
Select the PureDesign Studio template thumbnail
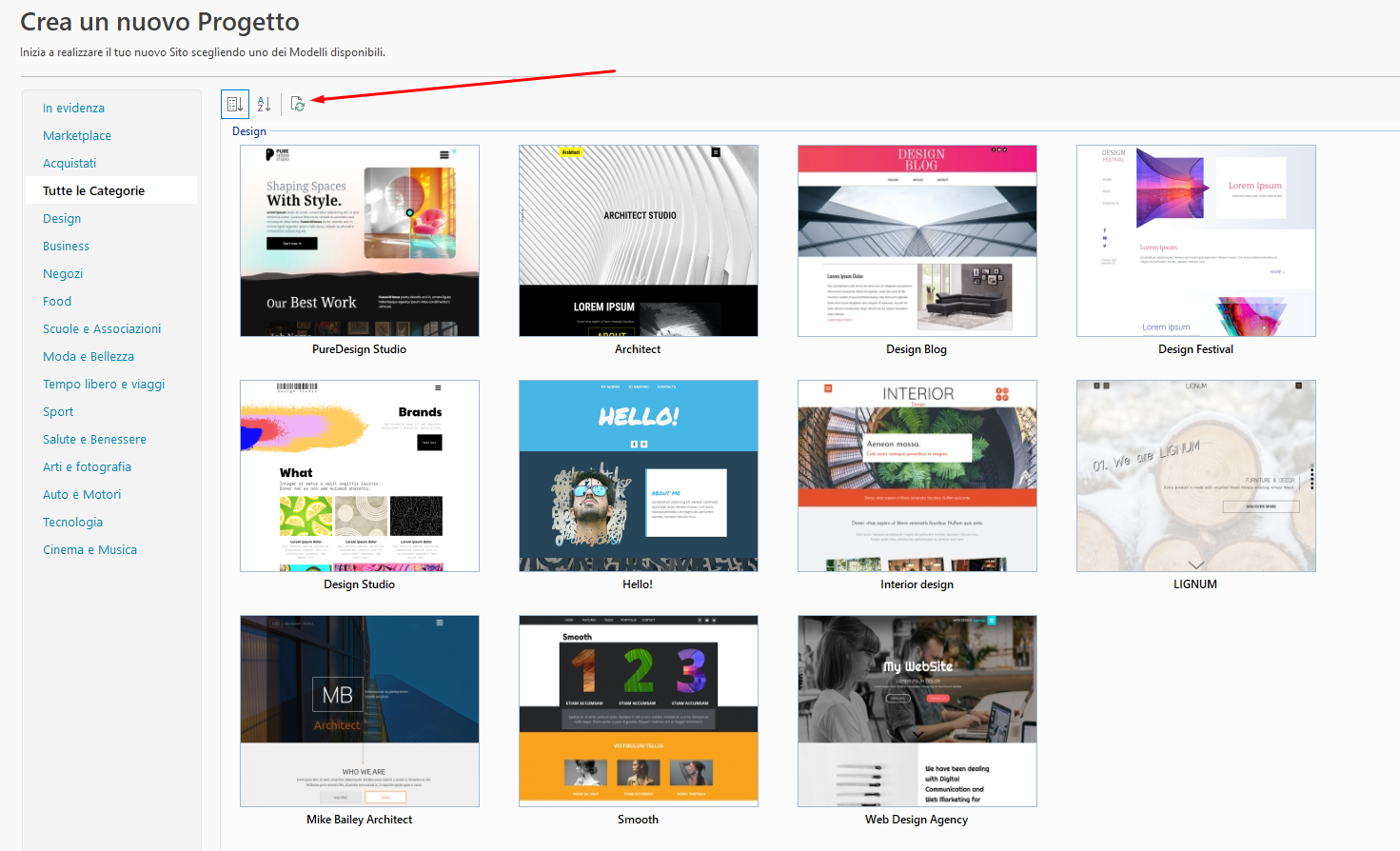[360, 241]
